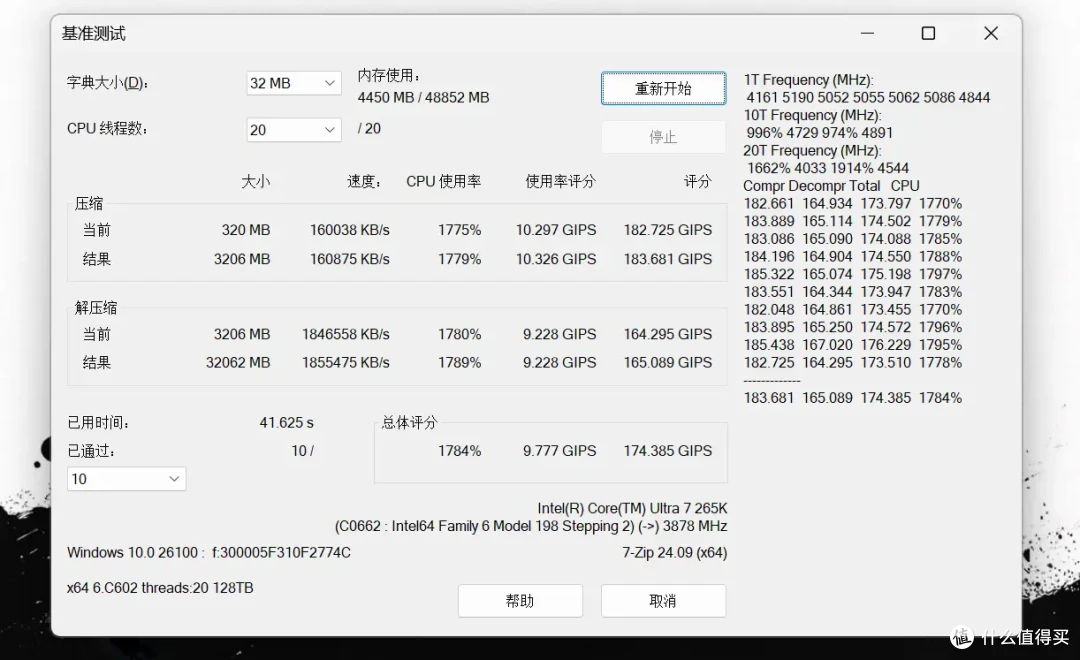This screenshot has width=1080, height=660.
Task: Close the 基准测试 window
Action: 990,33
